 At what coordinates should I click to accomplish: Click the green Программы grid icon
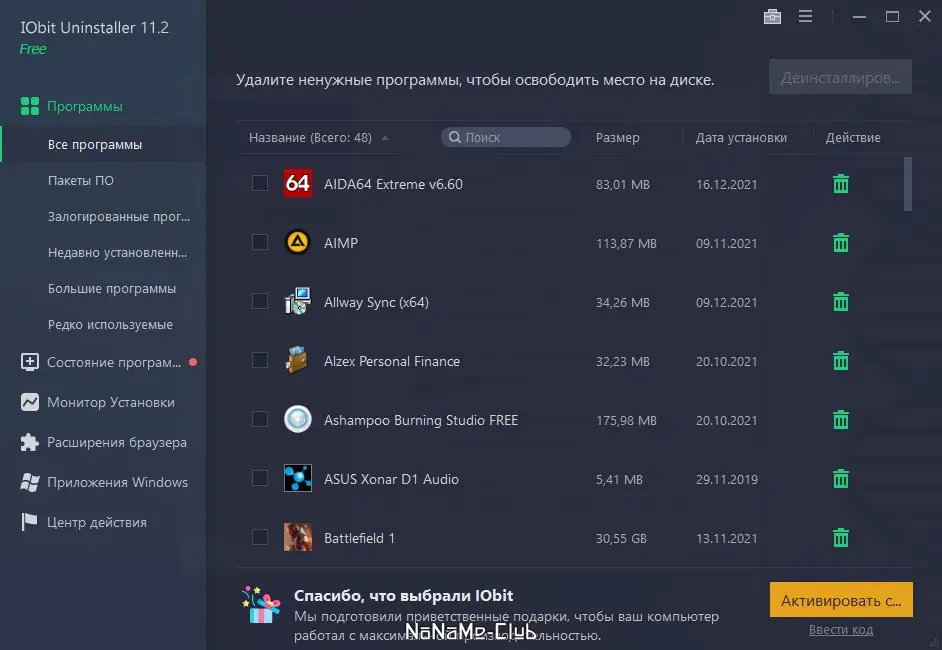(29, 106)
